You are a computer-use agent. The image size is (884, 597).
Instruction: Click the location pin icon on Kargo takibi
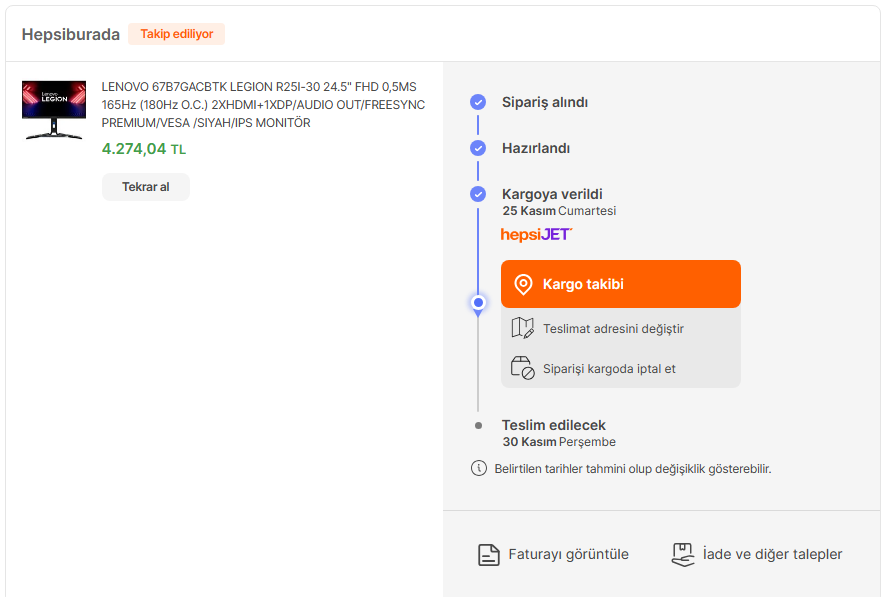[x=523, y=284]
